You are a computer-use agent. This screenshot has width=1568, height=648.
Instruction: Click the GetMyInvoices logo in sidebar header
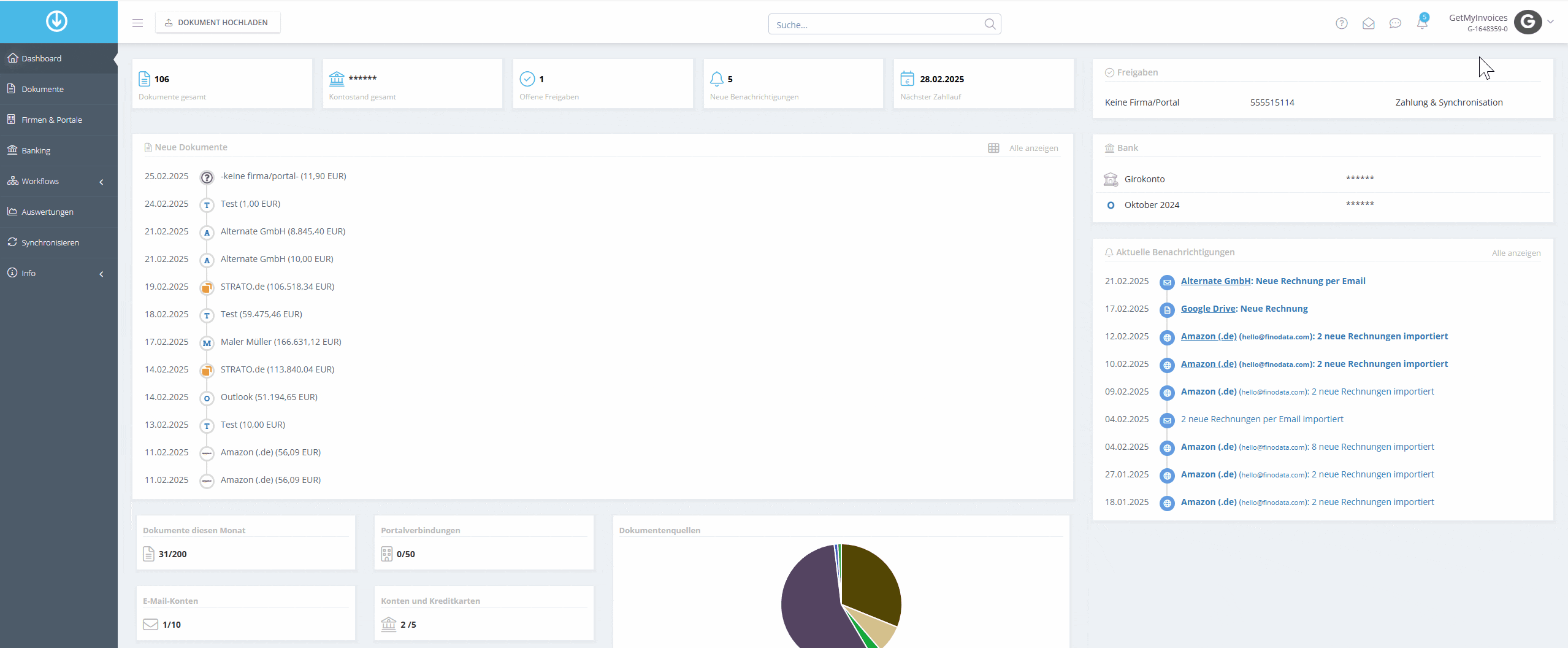click(x=56, y=21)
